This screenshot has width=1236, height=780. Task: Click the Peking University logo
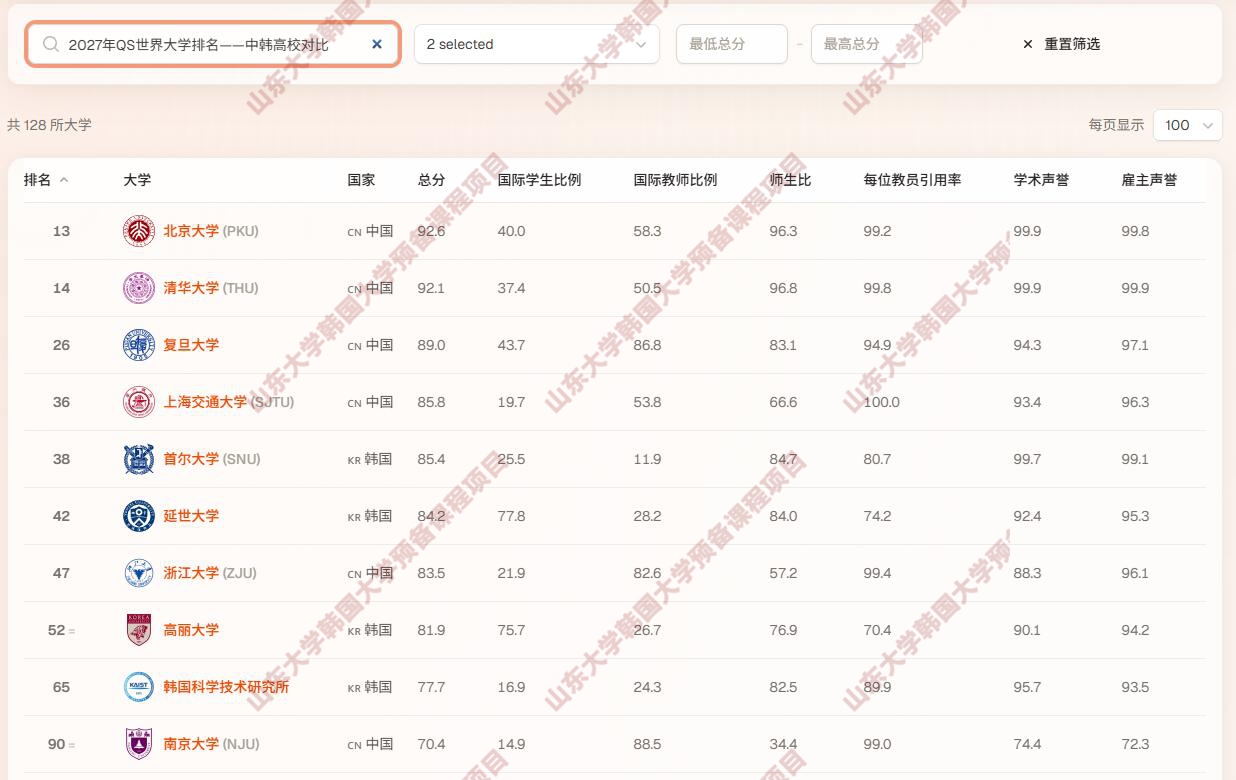[139, 231]
